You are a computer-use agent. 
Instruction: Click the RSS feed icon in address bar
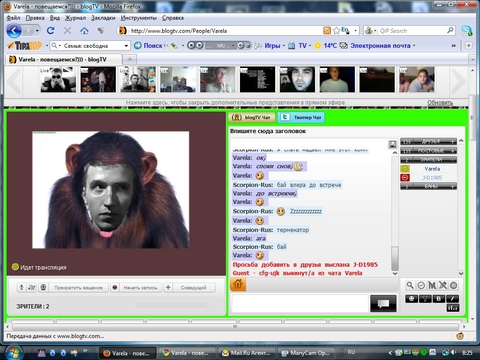327,31
